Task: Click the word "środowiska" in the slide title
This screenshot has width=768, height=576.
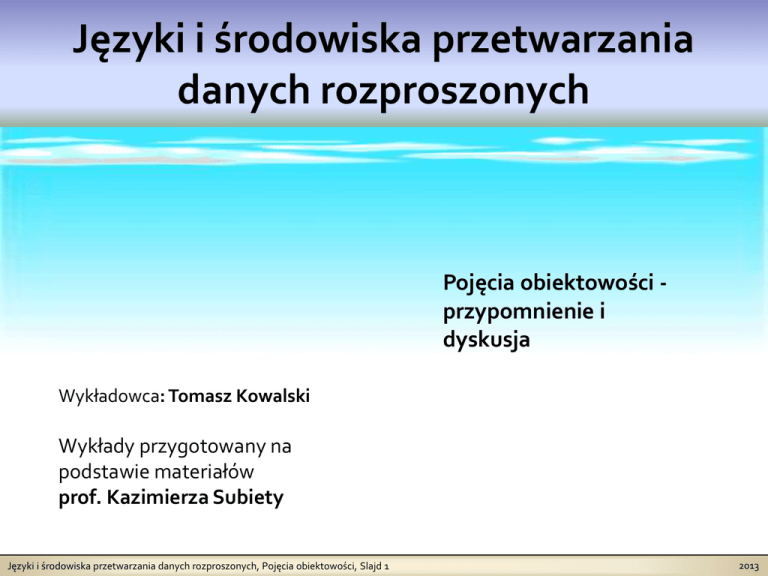Action: click(x=312, y=43)
